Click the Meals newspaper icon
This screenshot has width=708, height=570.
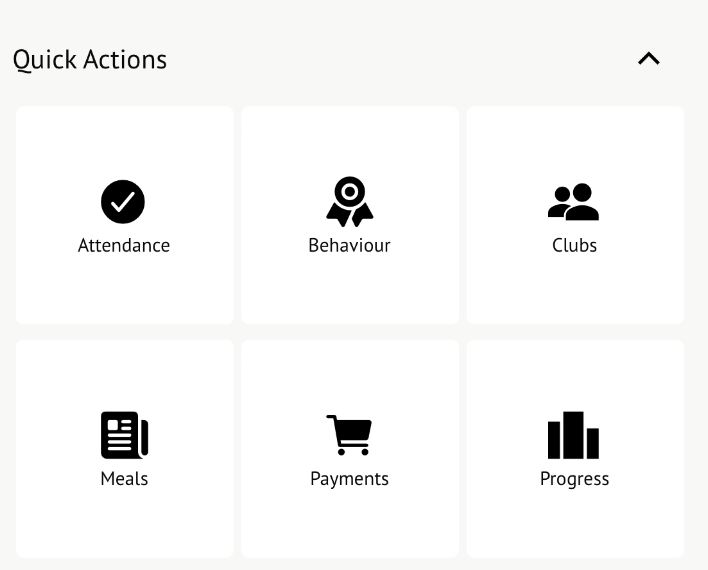pyautogui.click(x=124, y=436)
